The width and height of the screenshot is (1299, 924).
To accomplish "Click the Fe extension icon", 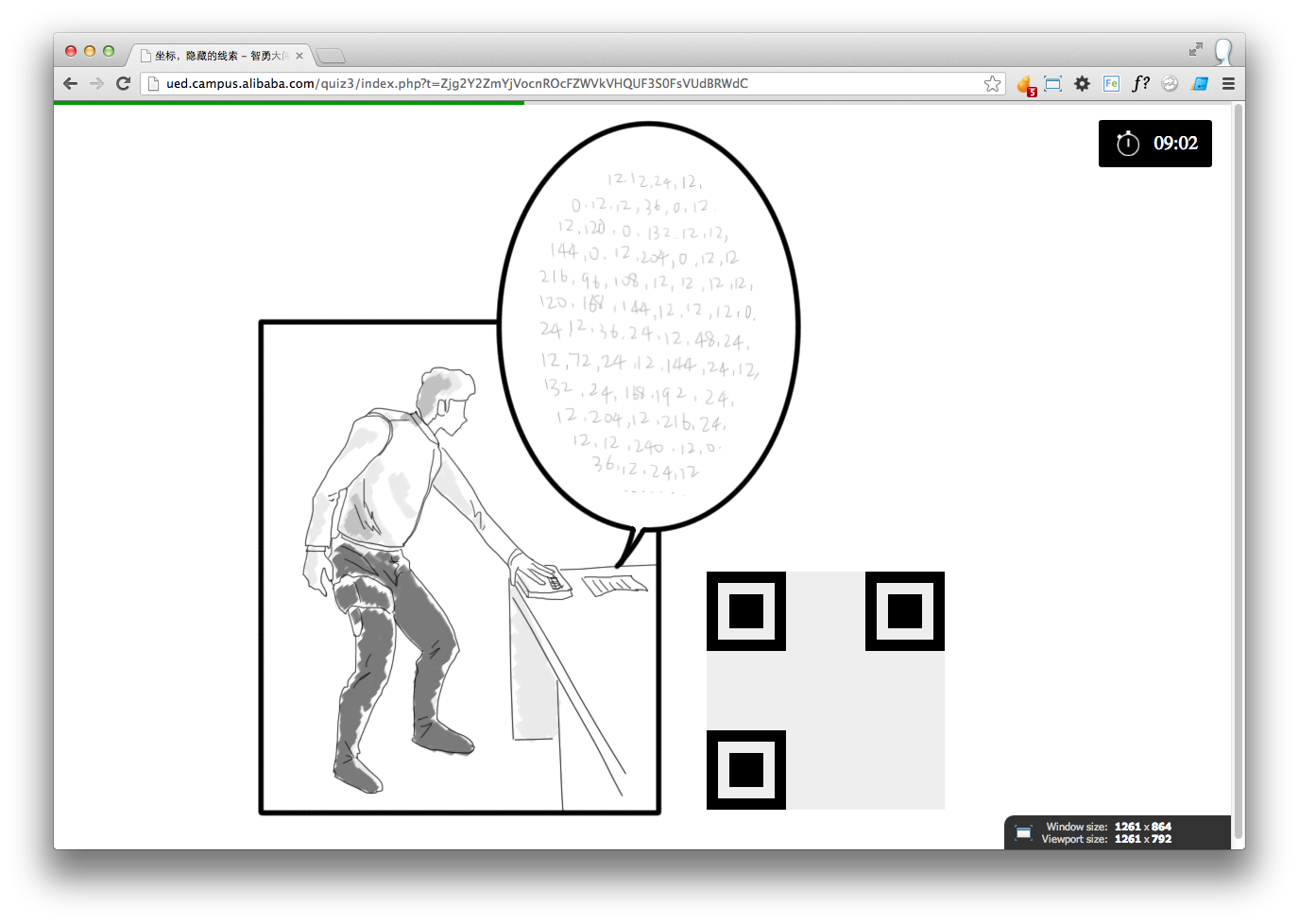I will [1111, 84].
